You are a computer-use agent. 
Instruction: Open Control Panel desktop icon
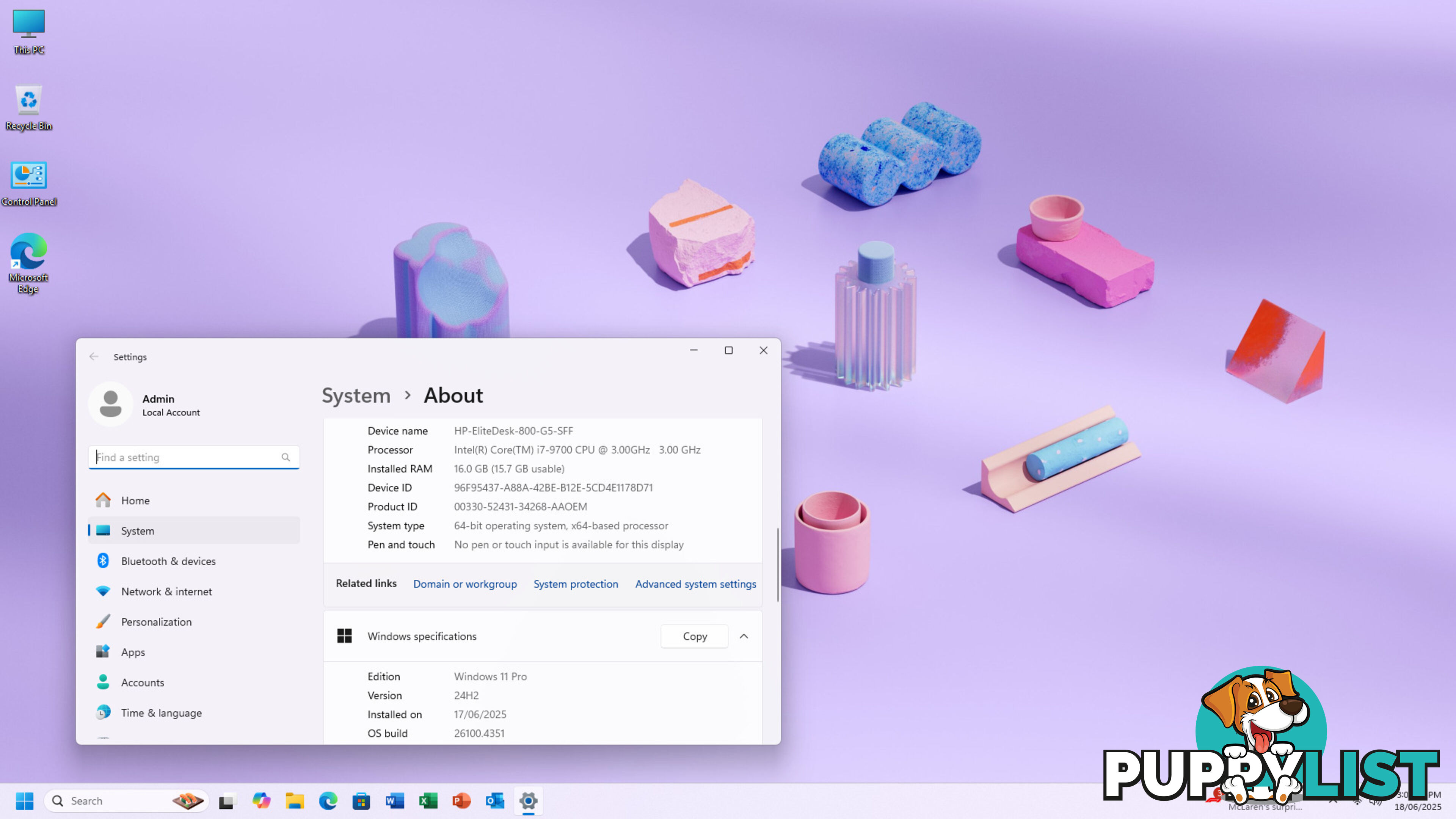click(28, 183)
